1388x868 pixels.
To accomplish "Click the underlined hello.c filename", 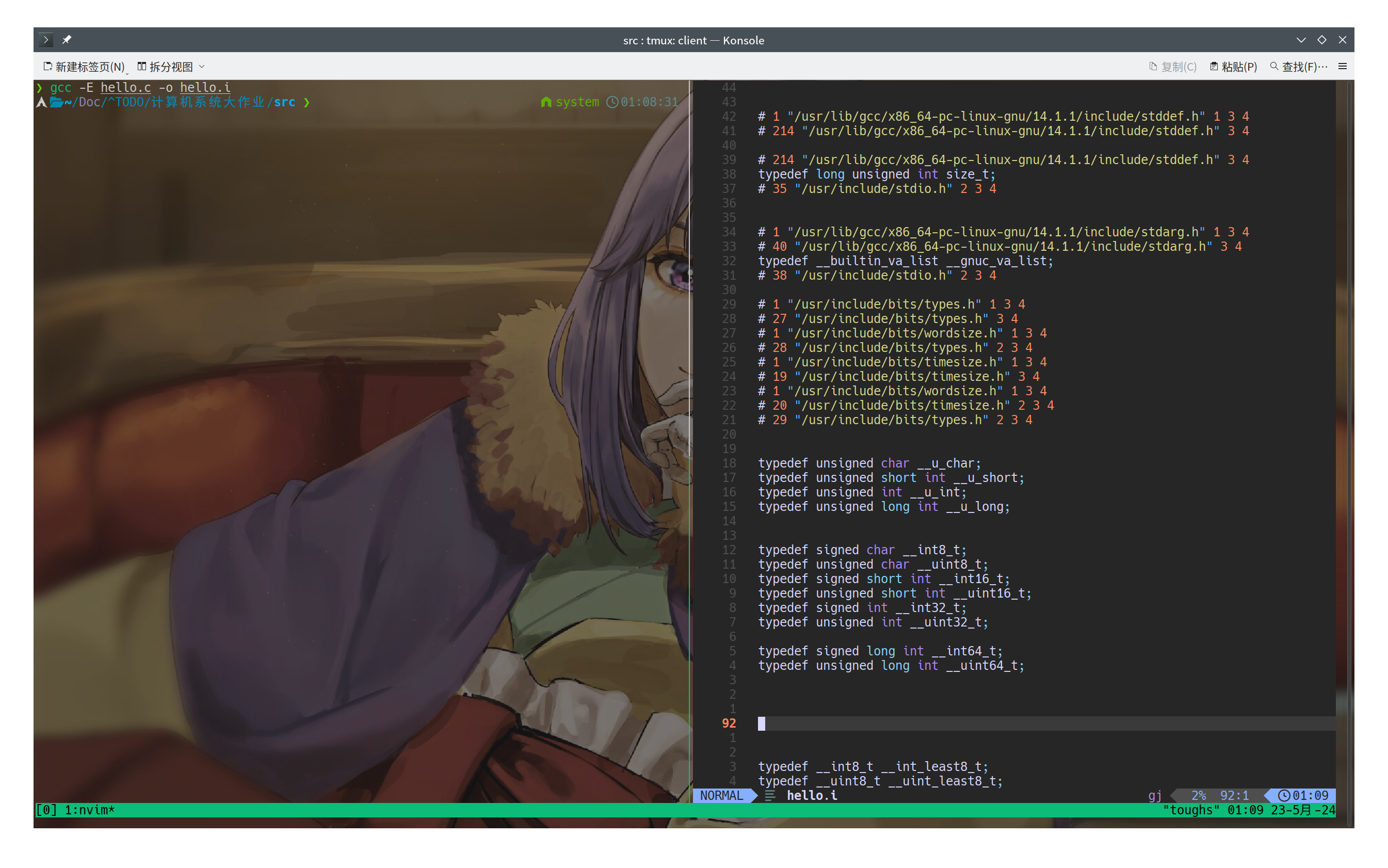I will [126, 87].
